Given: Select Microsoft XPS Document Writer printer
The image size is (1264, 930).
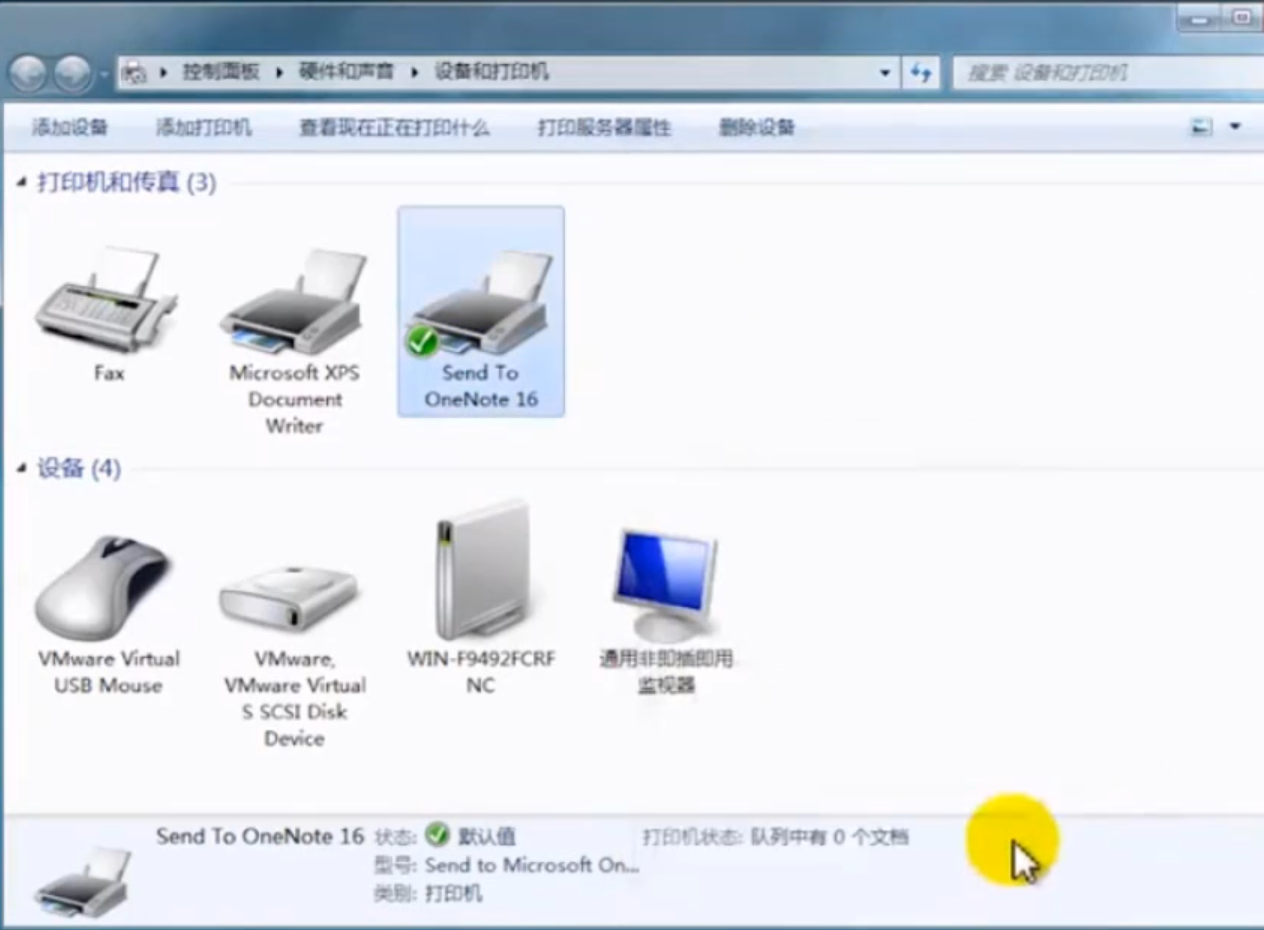Looking at the screenshot, I should [x=294, y=305].
